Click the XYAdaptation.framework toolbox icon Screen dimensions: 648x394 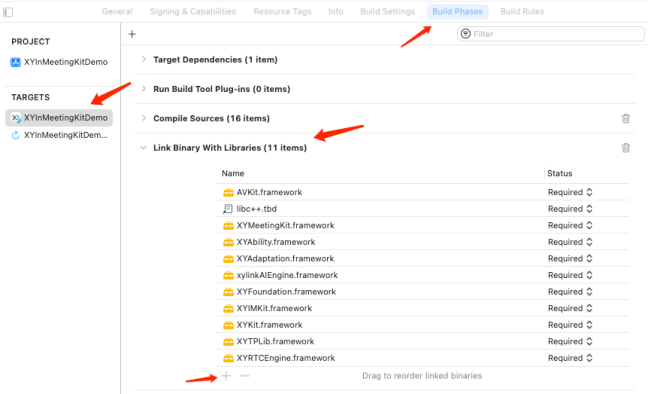point(228,259)
